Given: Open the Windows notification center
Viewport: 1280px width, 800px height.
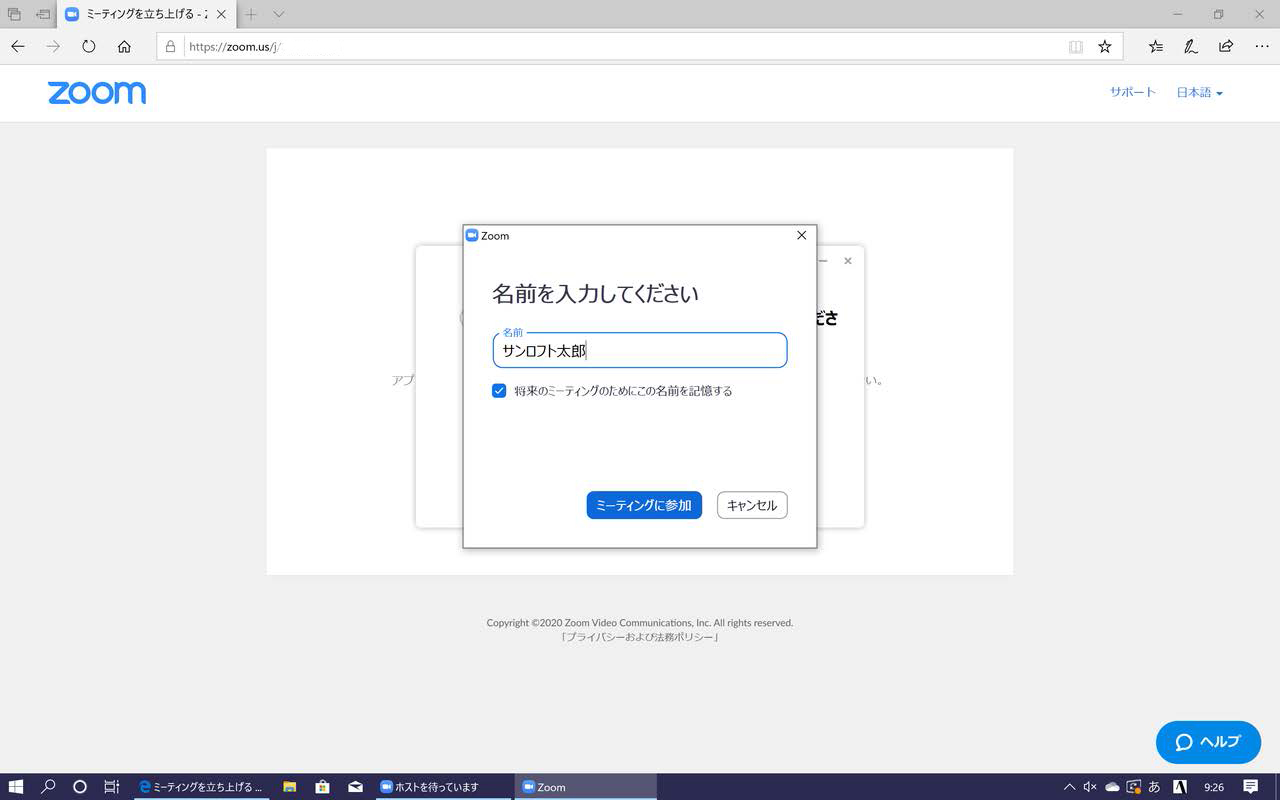Looking at the screenshot, I should point(1251,787).
